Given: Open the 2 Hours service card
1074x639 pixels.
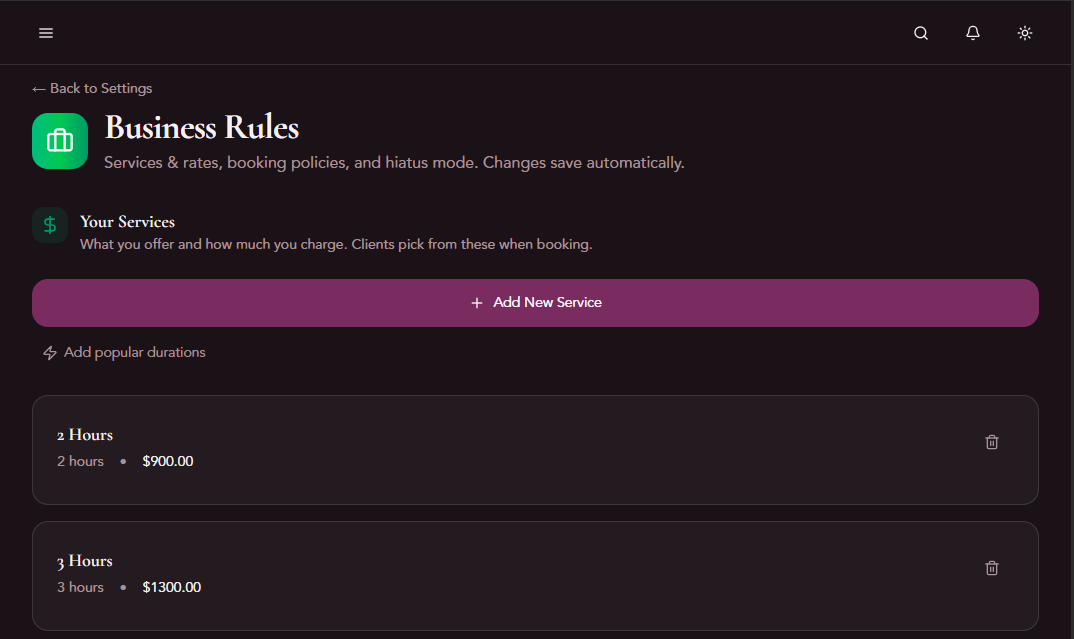Looking at the screenshot, I should pos(500,448).
